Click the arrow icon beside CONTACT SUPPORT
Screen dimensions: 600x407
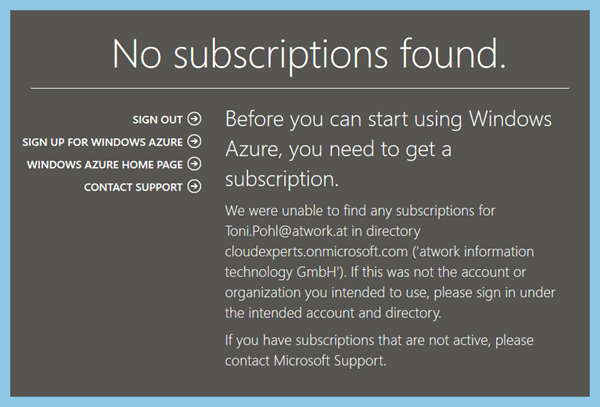pyautogui.click(x=194, y=186)
